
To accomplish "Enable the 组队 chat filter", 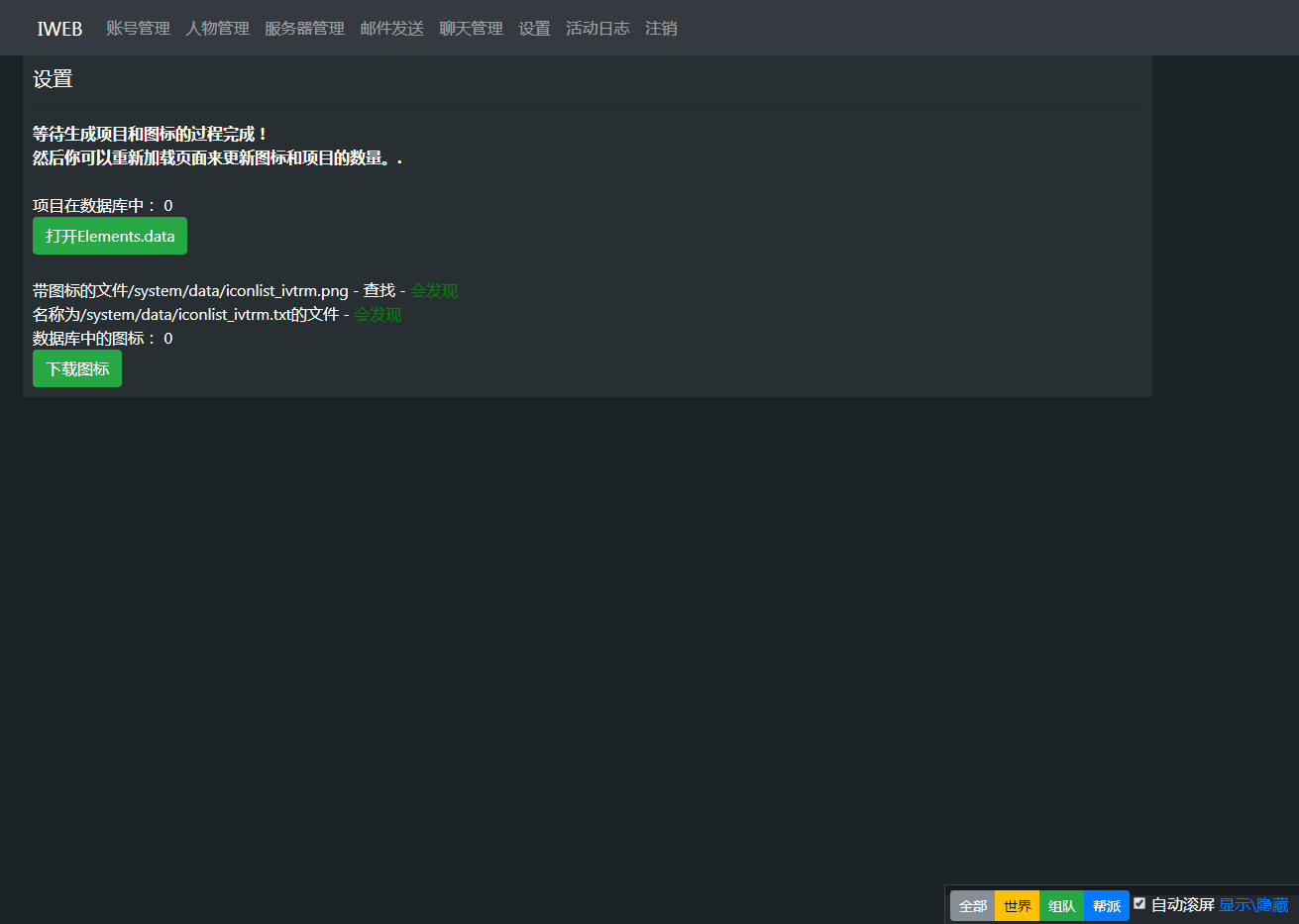I will (1061, 905).
